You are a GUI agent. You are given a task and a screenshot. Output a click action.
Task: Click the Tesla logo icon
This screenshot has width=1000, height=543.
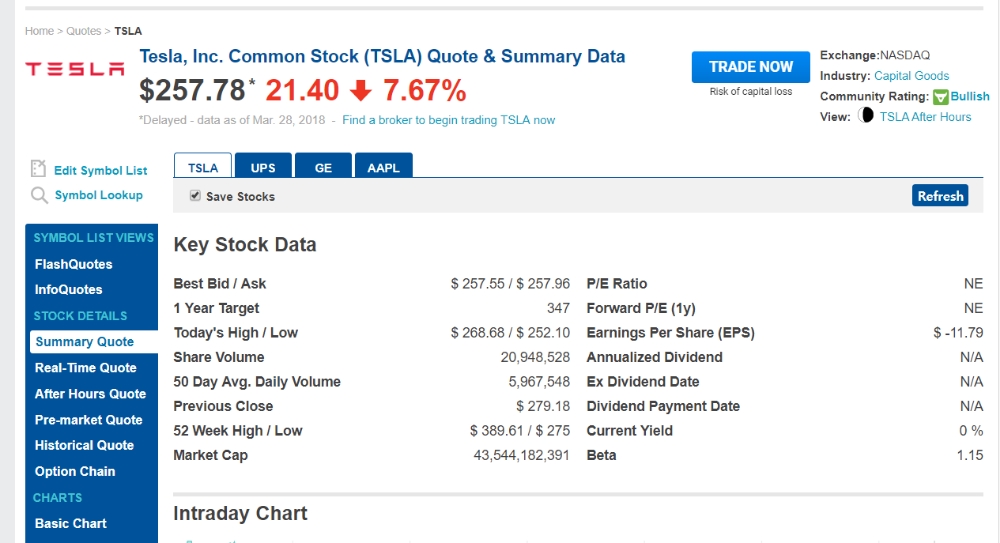click(x=75, y=69)
